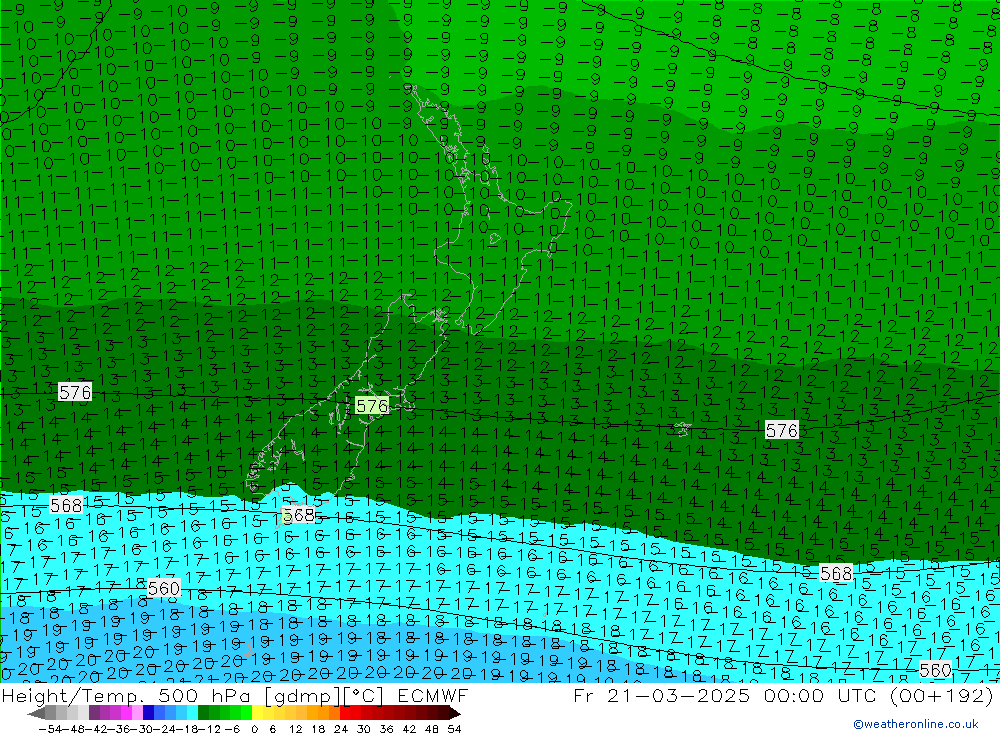Click the forecast offset '(00+192)'

click(941, 696)
